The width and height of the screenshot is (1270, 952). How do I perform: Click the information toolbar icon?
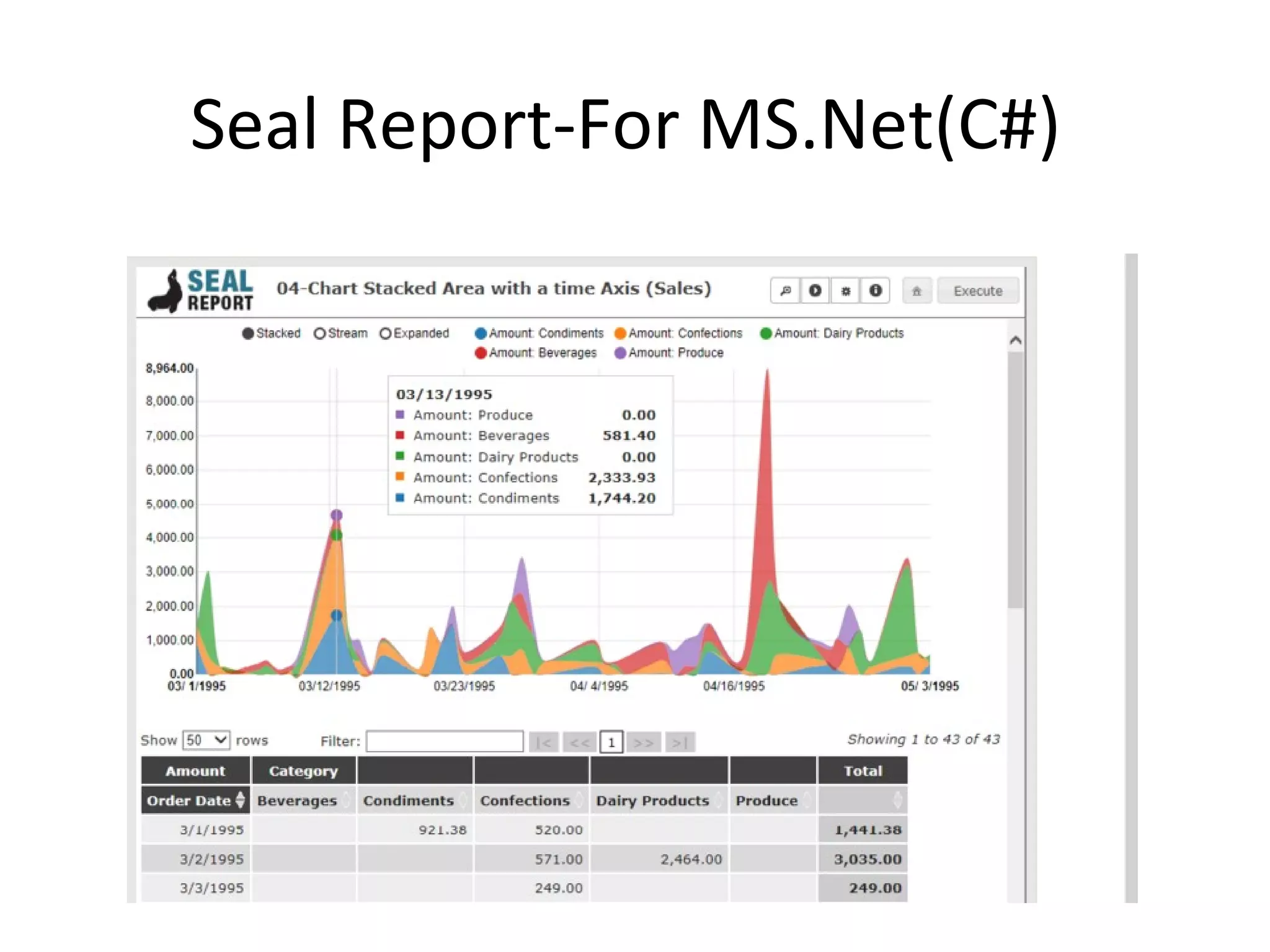tap(875, 291)
